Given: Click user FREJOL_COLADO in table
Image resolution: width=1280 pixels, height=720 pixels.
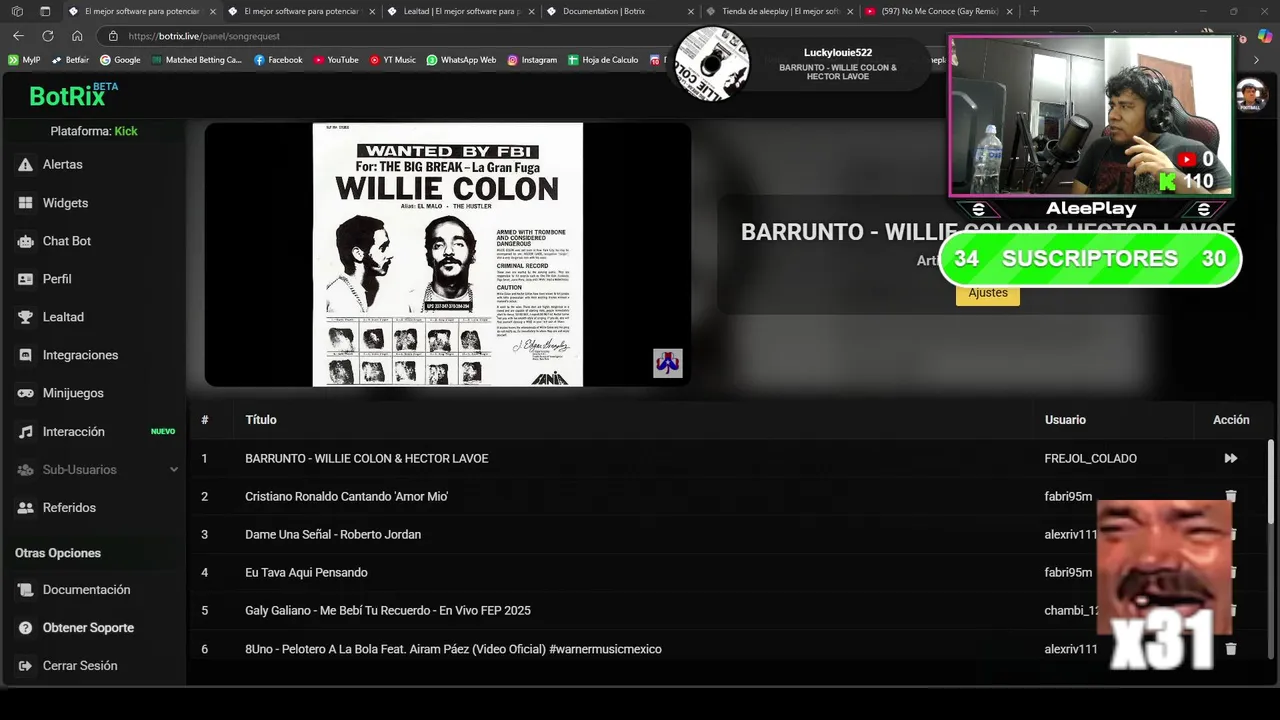Looking at the screenshot, I should [1090, 459].
